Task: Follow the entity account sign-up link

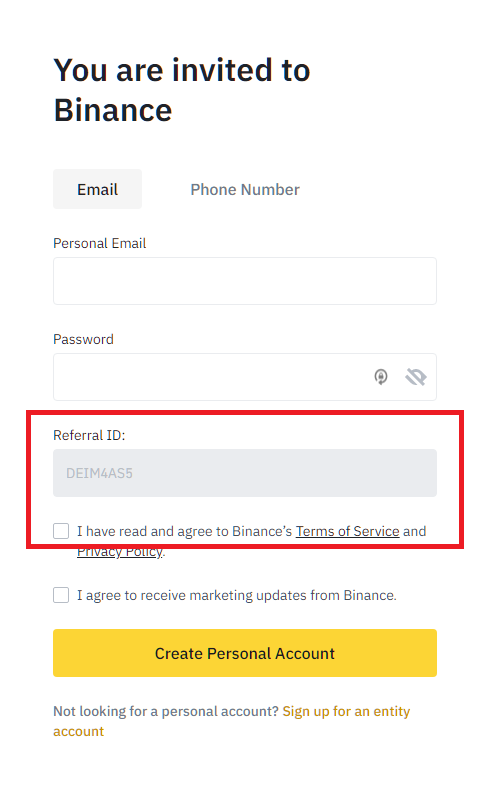Action: (x=231, y=721)
